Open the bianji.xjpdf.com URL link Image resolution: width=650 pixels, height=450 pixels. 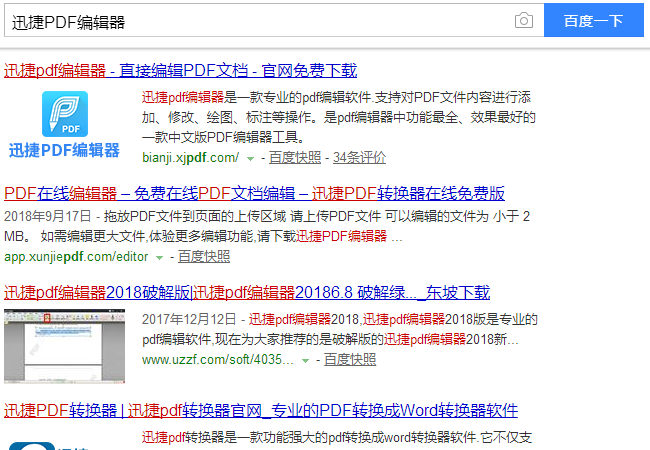(x=190, y=157)
